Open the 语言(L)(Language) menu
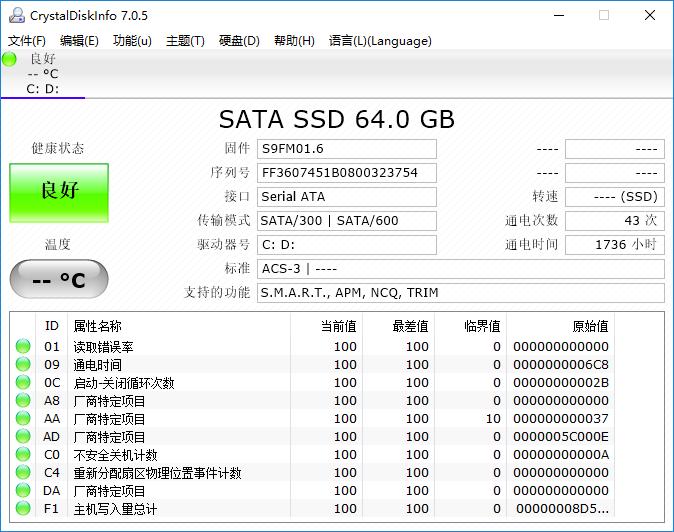The width and height of the screenshot is (674, 532). click(380, 41)
